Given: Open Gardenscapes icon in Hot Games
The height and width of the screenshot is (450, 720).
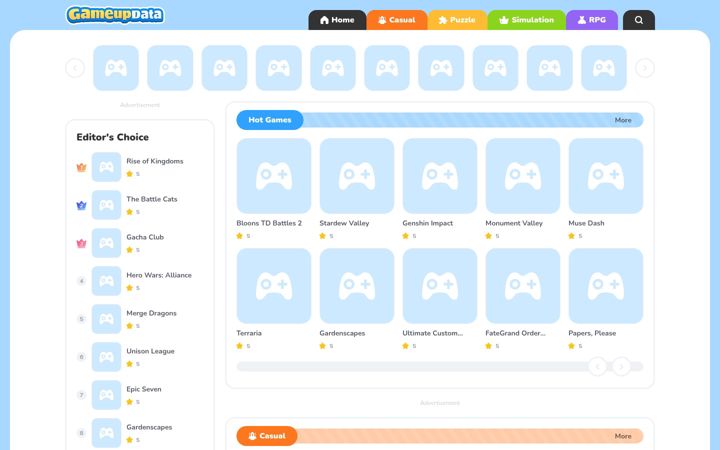Looking at the screenshot, I should point(357,286).
